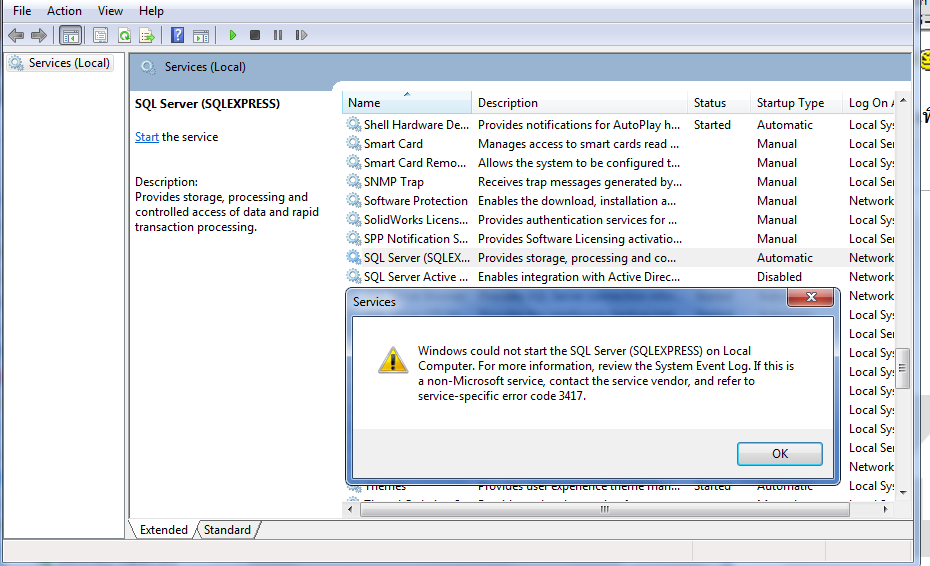The width and height of the screenshot is (930, 566).
Task: Sort by the Status column header
Action: pyautogui.click(x=719, y=103)
